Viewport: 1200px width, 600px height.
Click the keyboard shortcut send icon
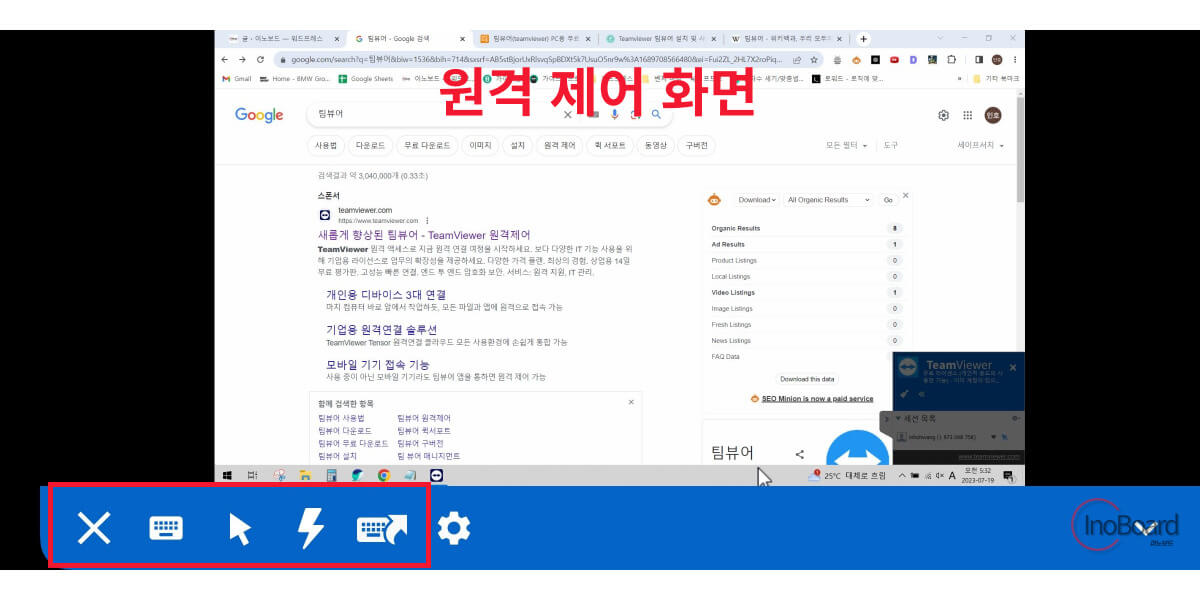pyautogui.click(x=382, y=528)
